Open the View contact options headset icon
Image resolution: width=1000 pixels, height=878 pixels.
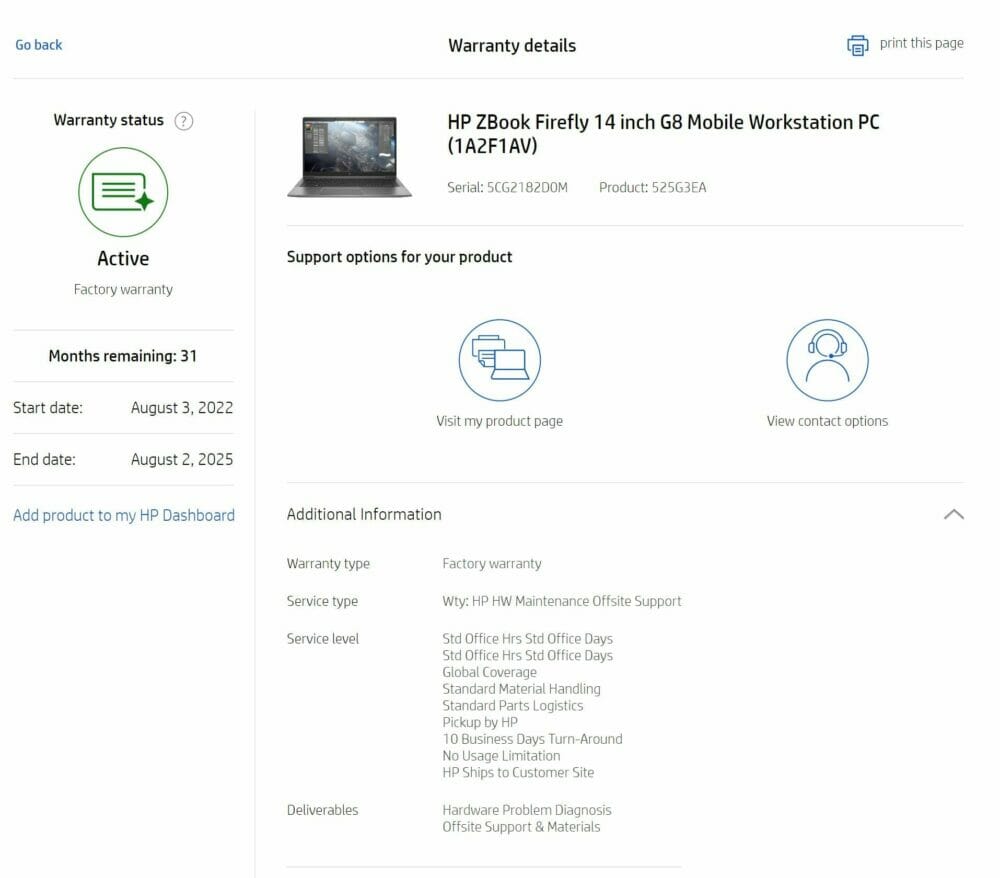pos(827,360)
